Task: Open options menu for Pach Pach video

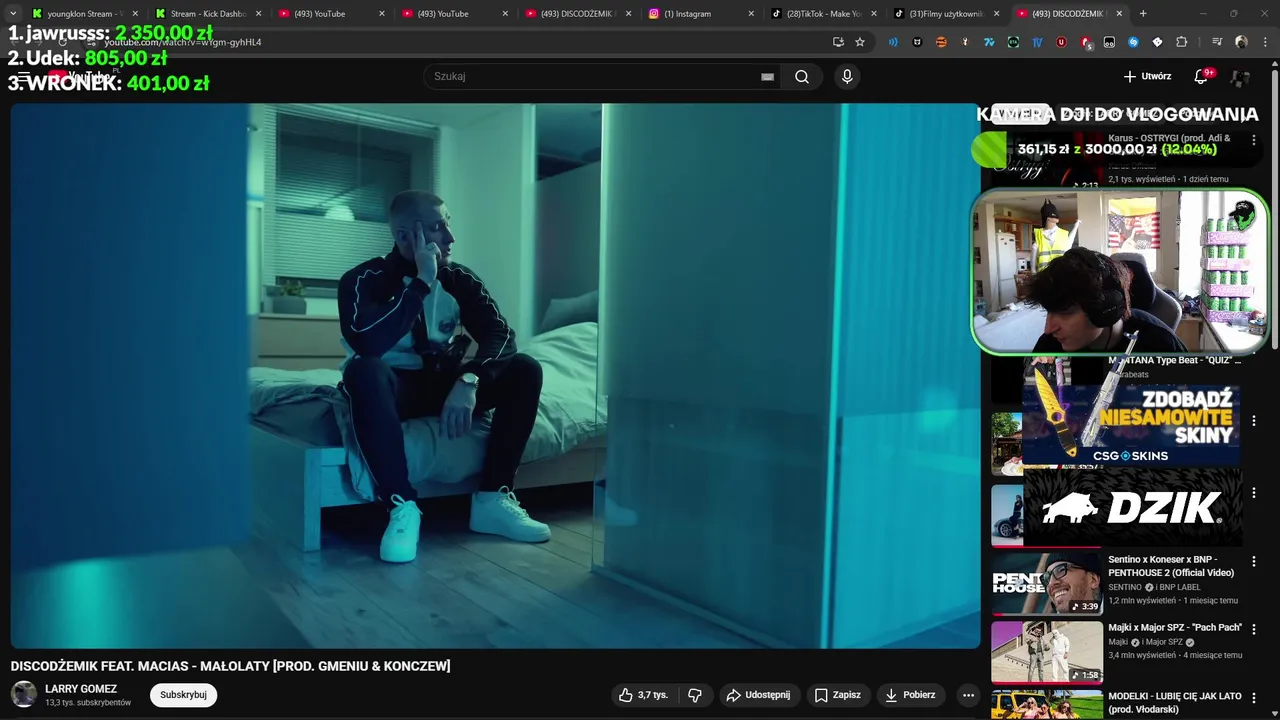Action: point(1253,630)
